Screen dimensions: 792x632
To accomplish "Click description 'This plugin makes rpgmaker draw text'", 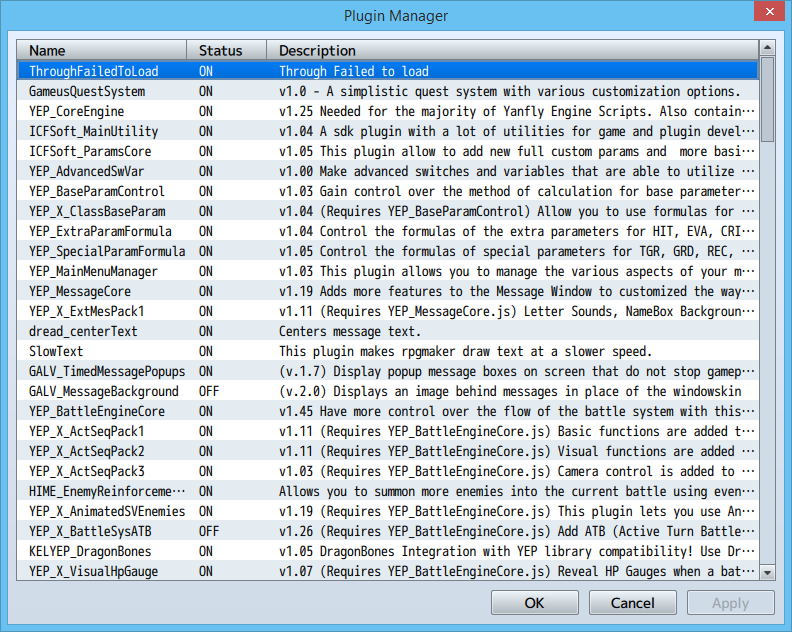I will (465, 351).
